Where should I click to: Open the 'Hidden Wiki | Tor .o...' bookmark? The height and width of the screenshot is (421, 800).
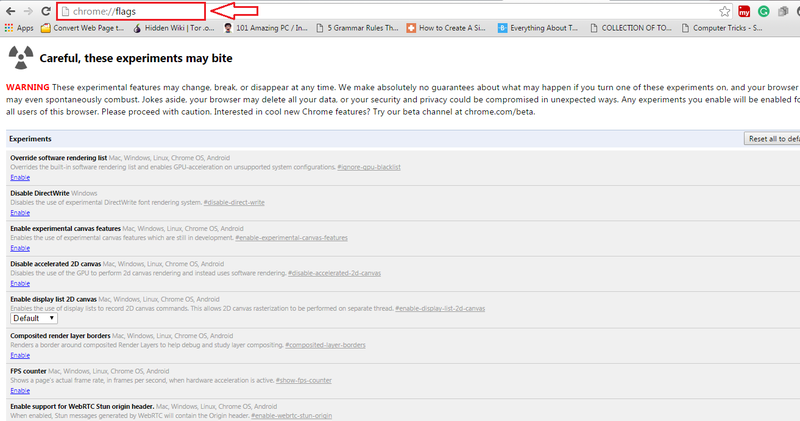click(x=173, y=28)
